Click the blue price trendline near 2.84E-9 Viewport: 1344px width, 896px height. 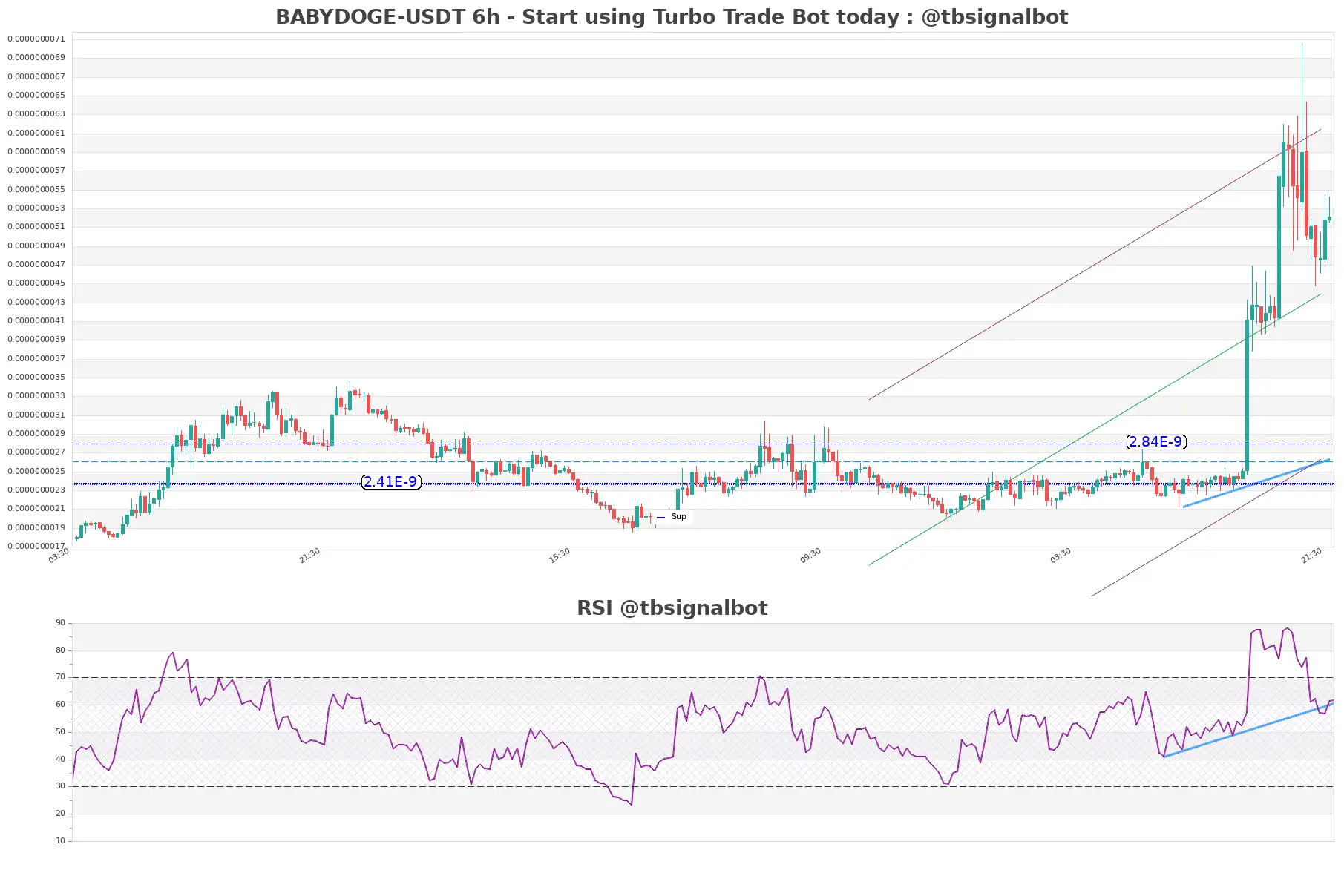[1256, 483]
